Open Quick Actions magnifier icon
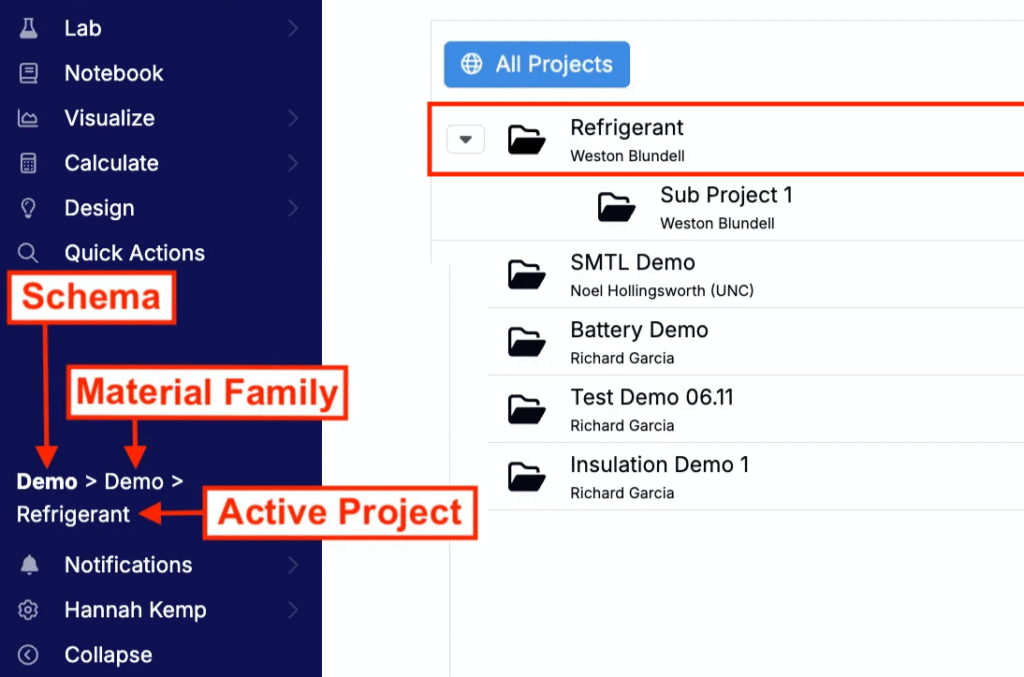This screenshot has width=1024, height=677. (x=28, y=253)
